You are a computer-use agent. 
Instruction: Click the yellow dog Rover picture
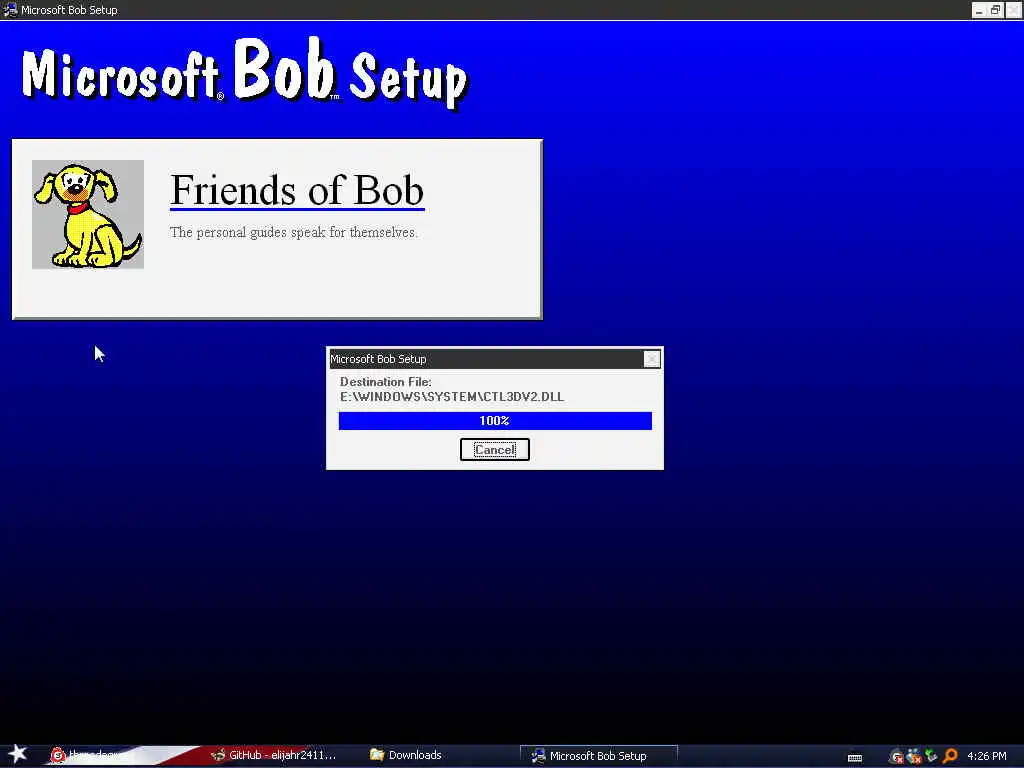[x=88, y=214]
